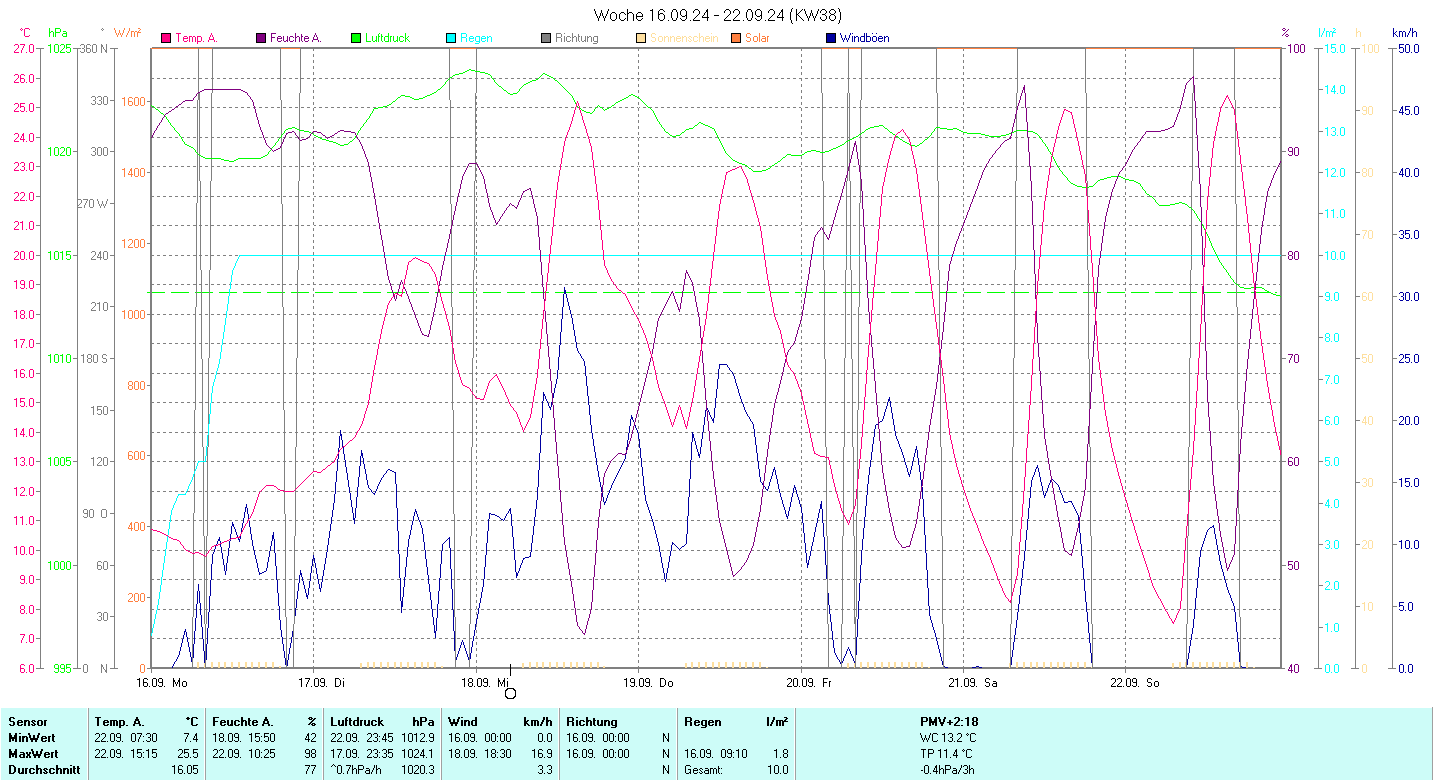The image size is (1433, 780).
Task: Click the purple Feuchte A. legend swatch
Action: [x=261, y=38]
